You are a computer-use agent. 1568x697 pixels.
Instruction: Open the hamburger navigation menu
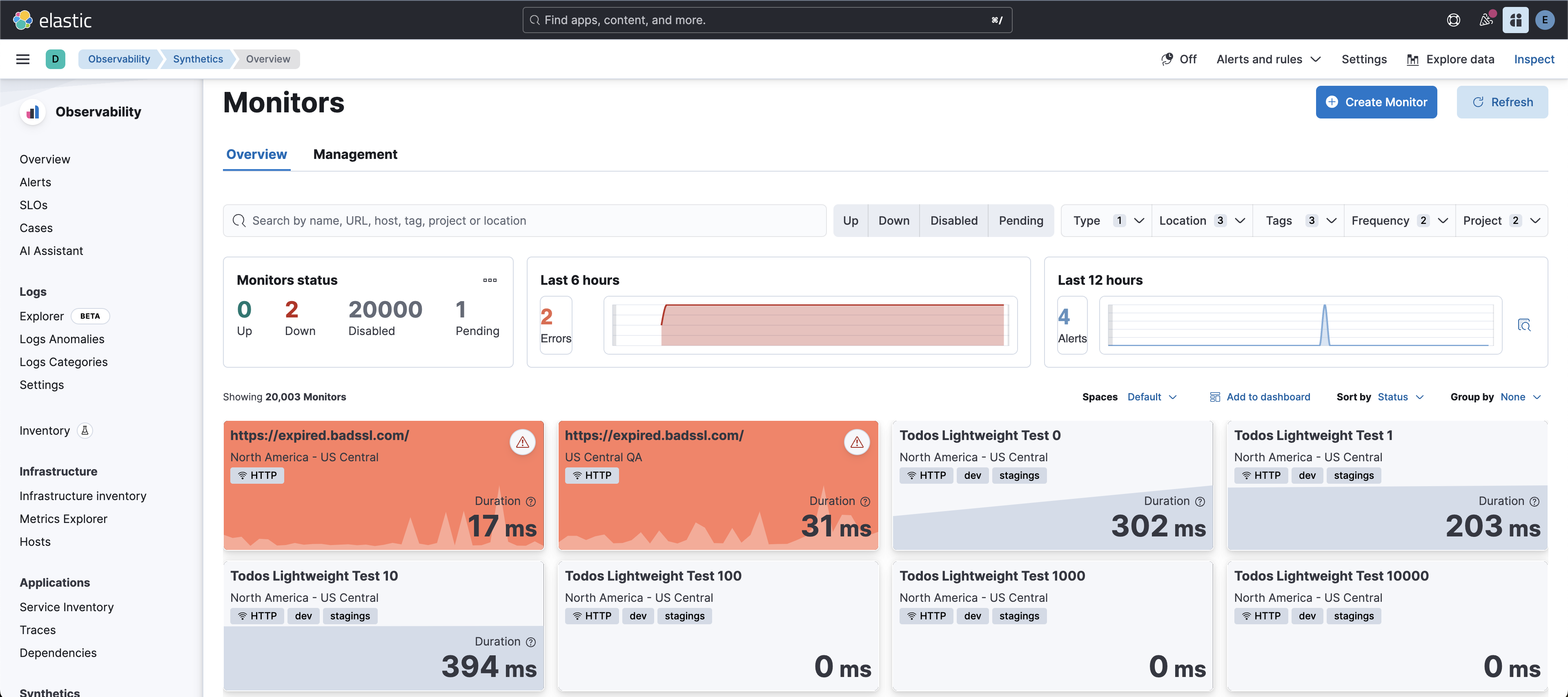pos(22,59)
